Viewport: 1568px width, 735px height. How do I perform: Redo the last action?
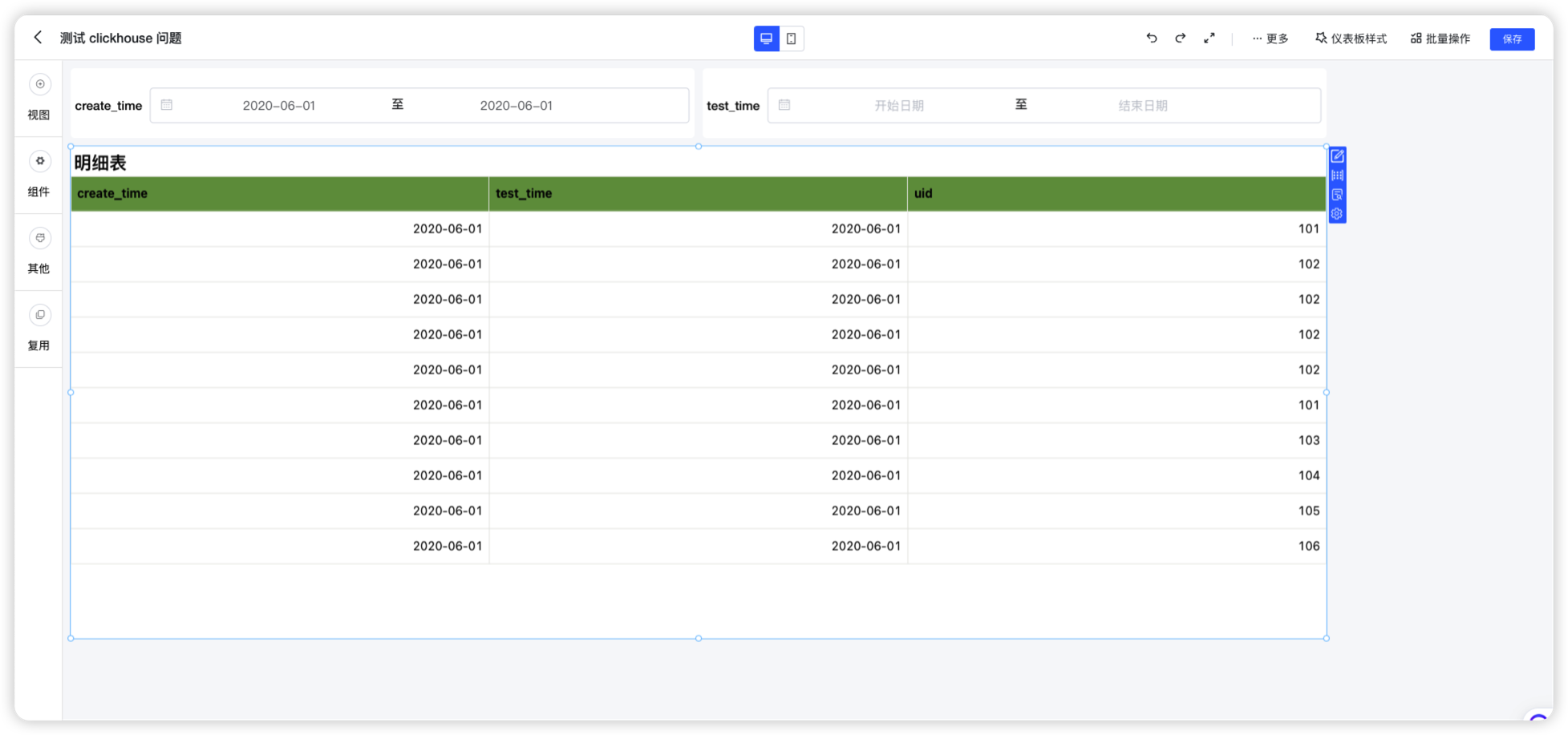click(1180, 38)
